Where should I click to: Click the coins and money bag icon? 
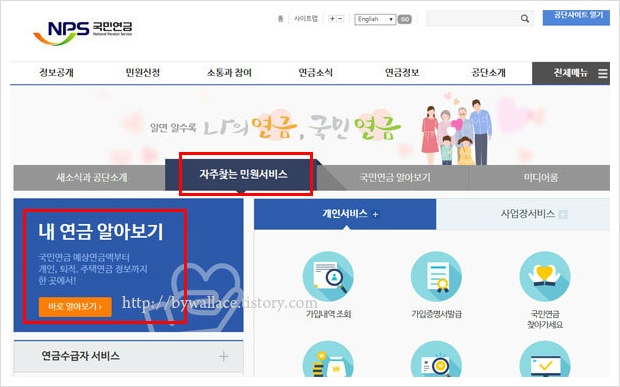coord(328,360)
